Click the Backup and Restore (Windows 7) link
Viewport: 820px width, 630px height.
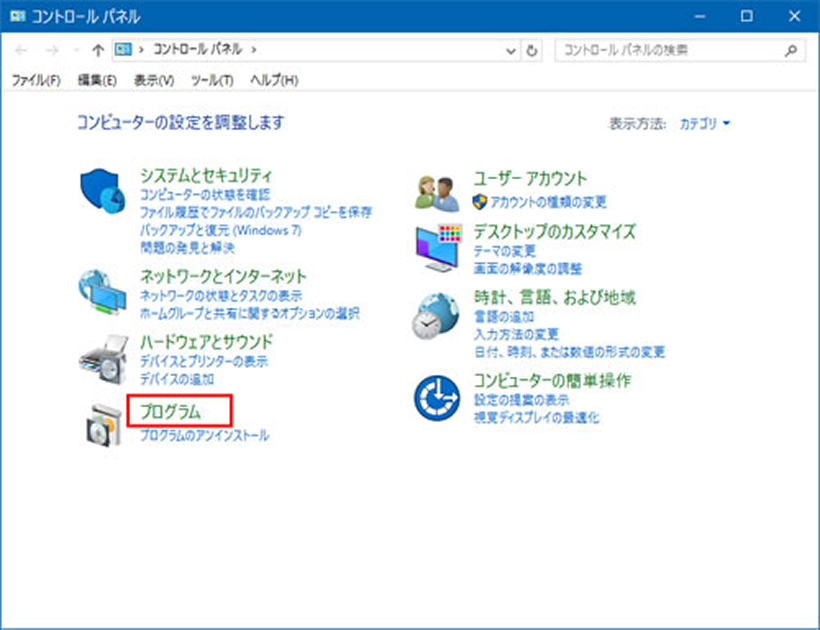click(x=221, y=230)
